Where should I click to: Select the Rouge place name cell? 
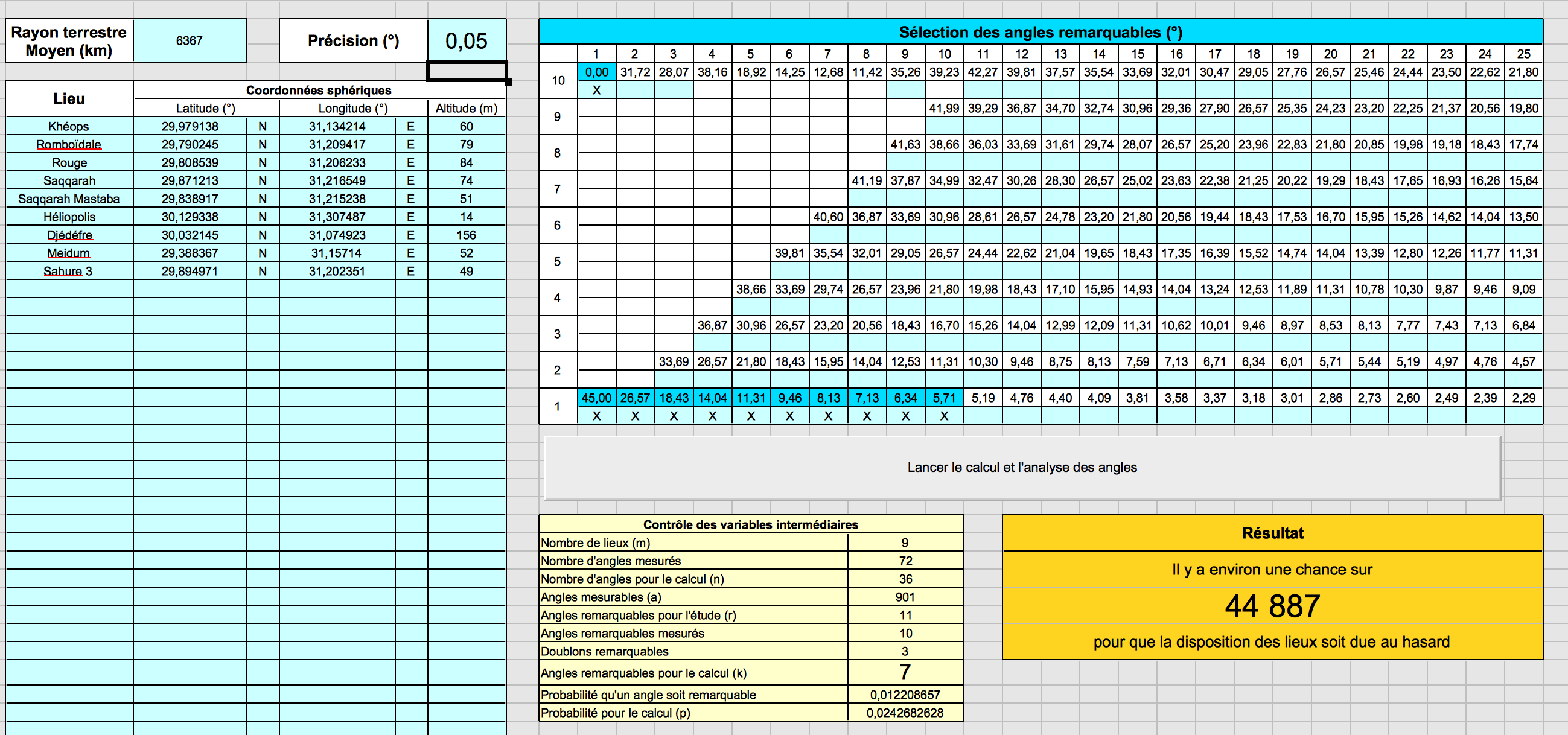[69, 162]
